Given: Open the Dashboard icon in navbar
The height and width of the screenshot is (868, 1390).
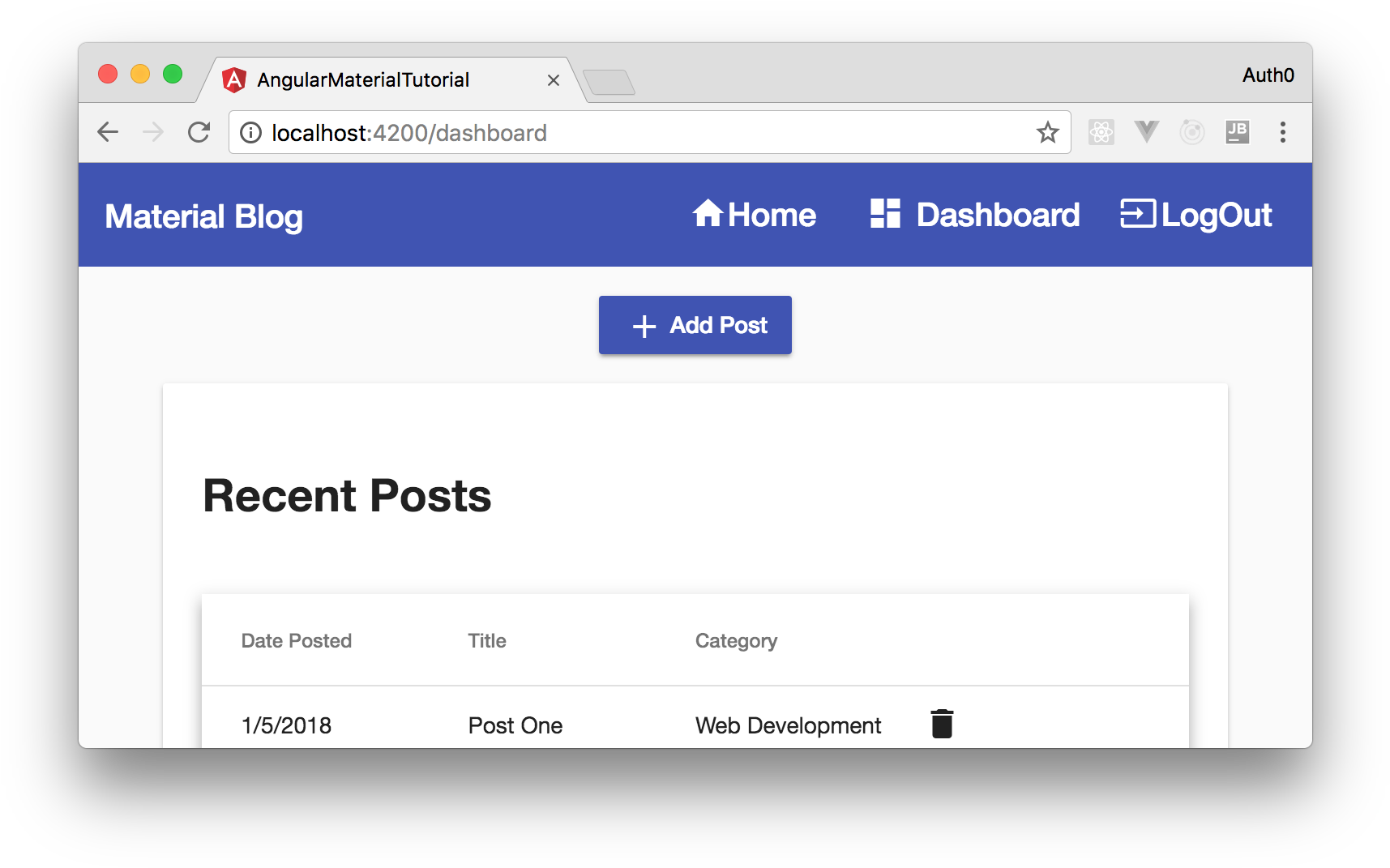Looking at the screenshot, I should coord(885,213).
